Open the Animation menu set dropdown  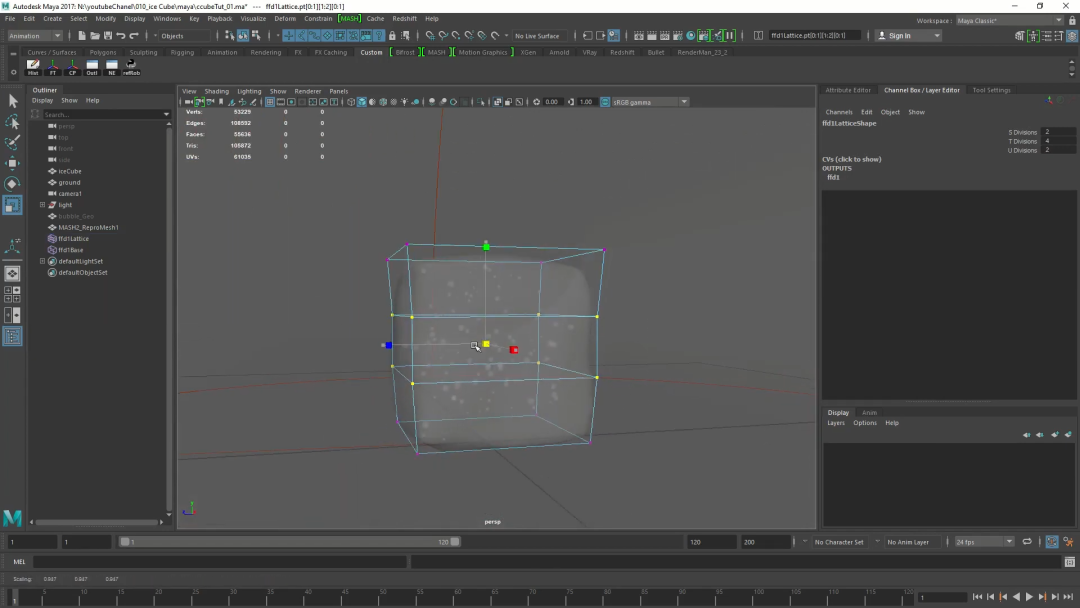click(x=35, y=36)
